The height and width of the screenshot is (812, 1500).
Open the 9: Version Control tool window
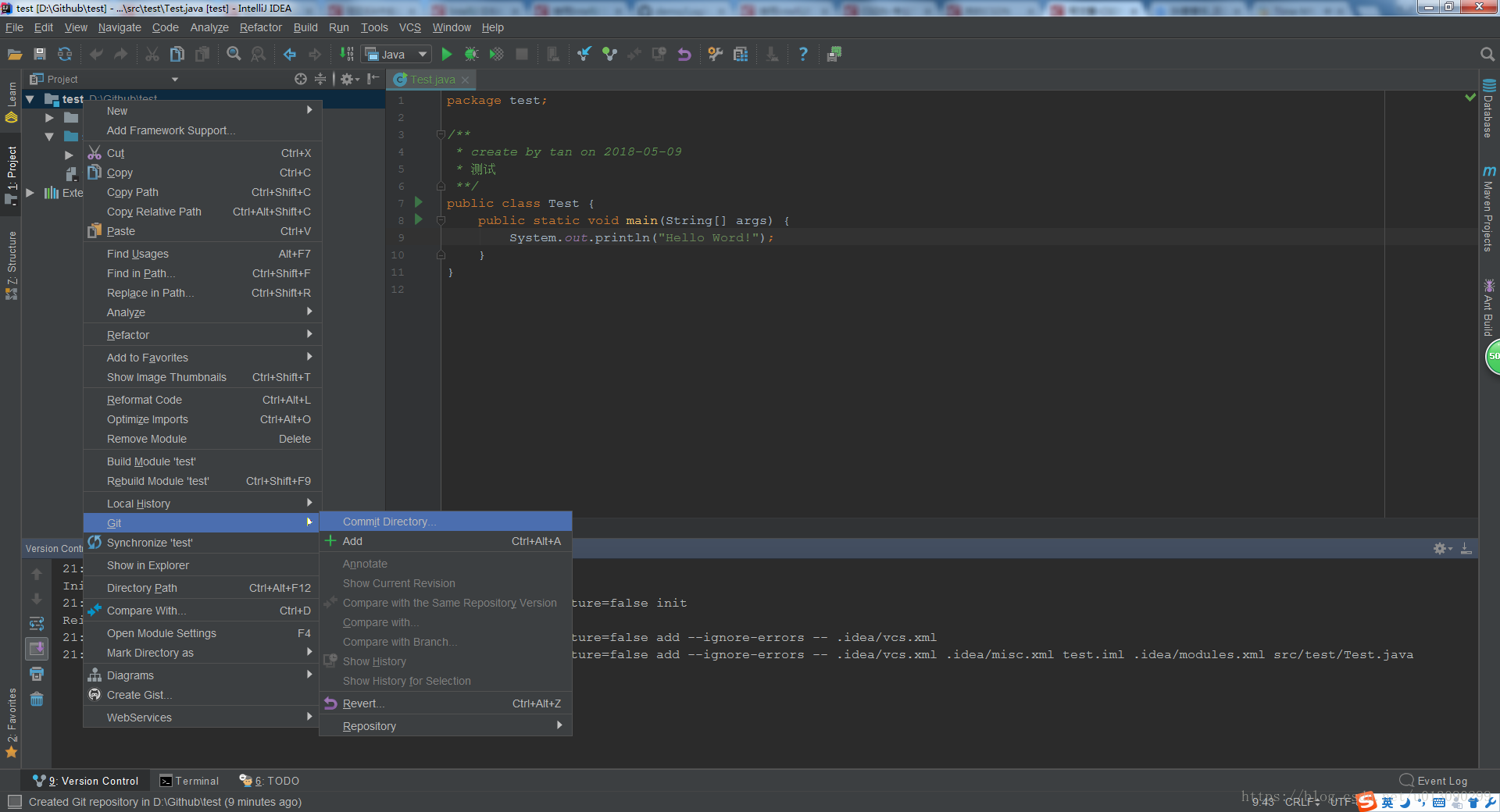[86, 781]
